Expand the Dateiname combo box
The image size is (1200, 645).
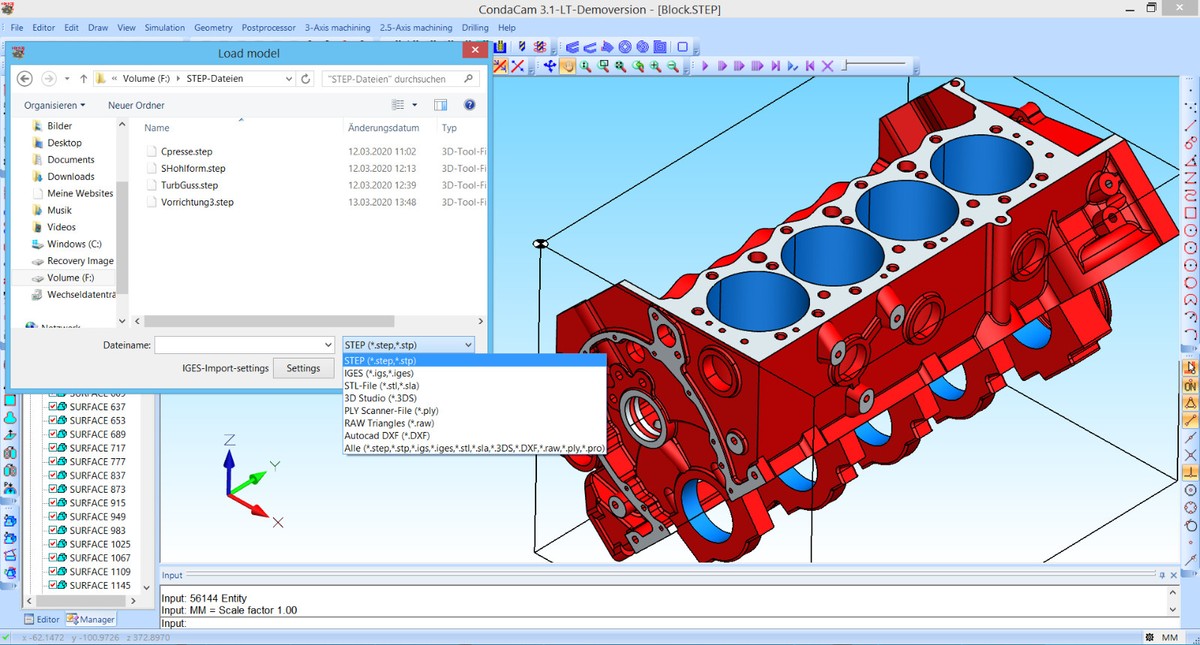click(328, 344)
